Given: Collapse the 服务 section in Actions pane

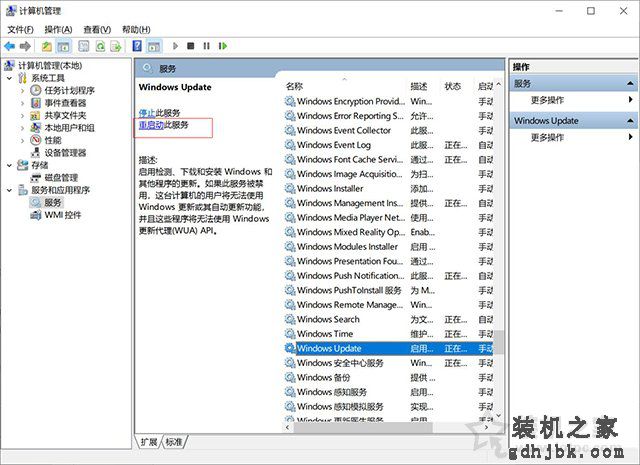Looking at the screenshot, I should pyautogui.click(x=630, y=84).
